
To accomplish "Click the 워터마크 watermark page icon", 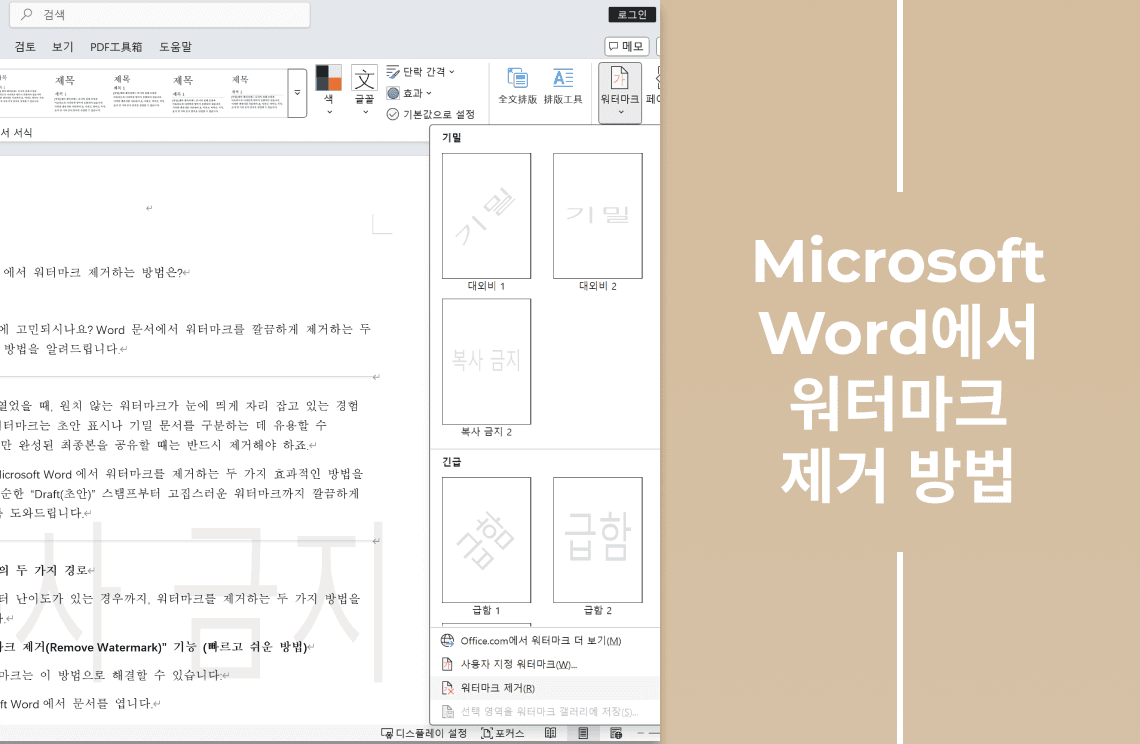I will point(619,78).
